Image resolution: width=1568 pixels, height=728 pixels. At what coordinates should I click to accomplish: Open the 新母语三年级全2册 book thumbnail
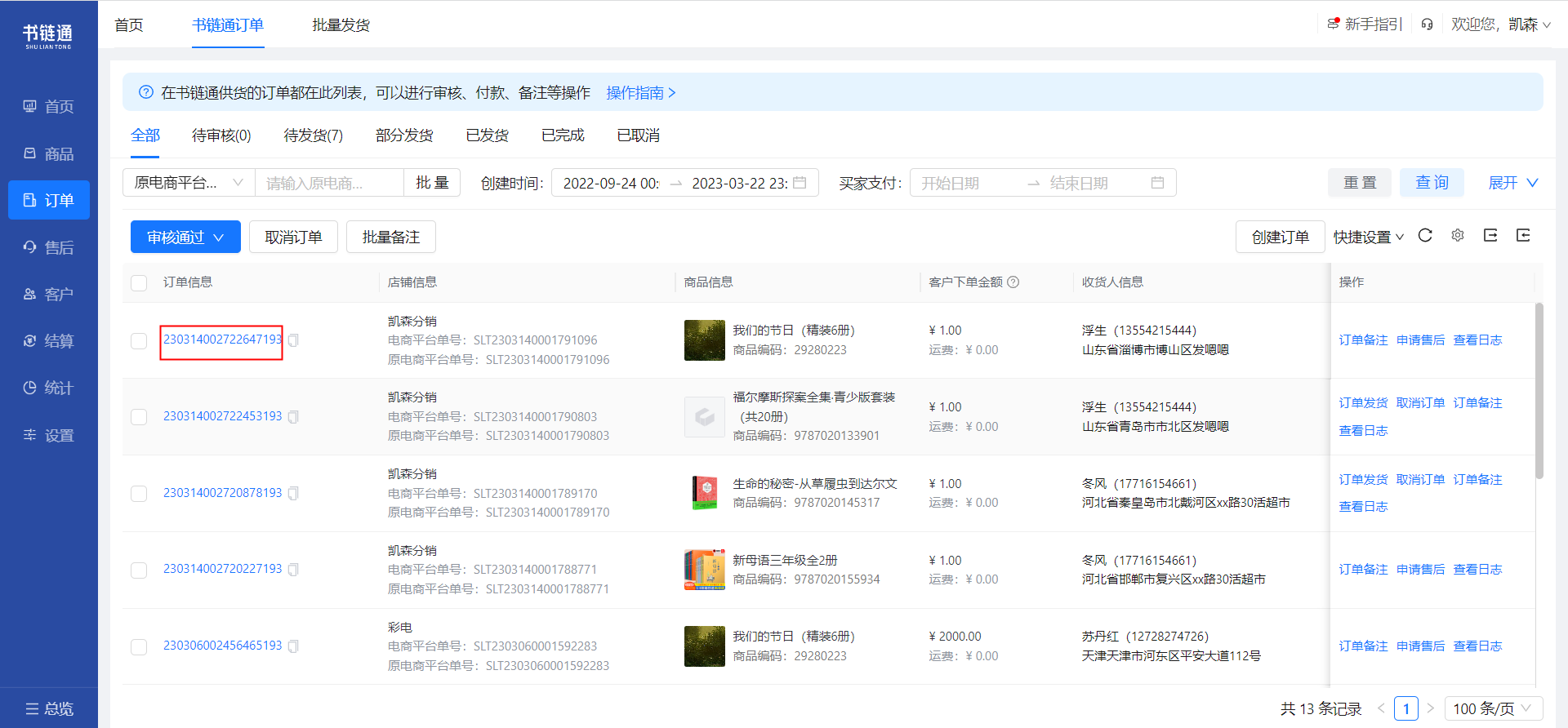(x=705, y=570)
